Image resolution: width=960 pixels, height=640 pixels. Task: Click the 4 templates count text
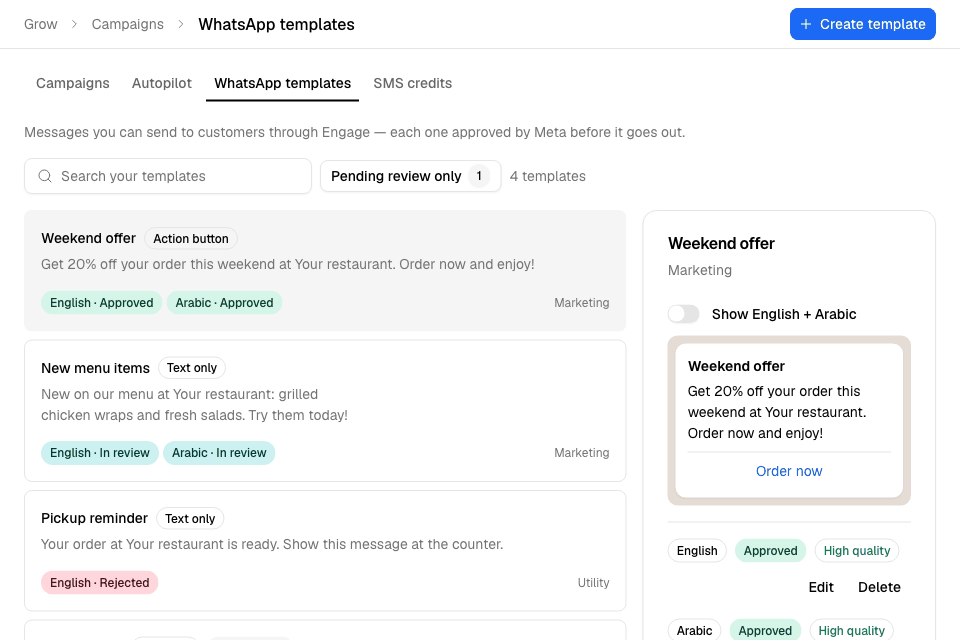(547, 176)
